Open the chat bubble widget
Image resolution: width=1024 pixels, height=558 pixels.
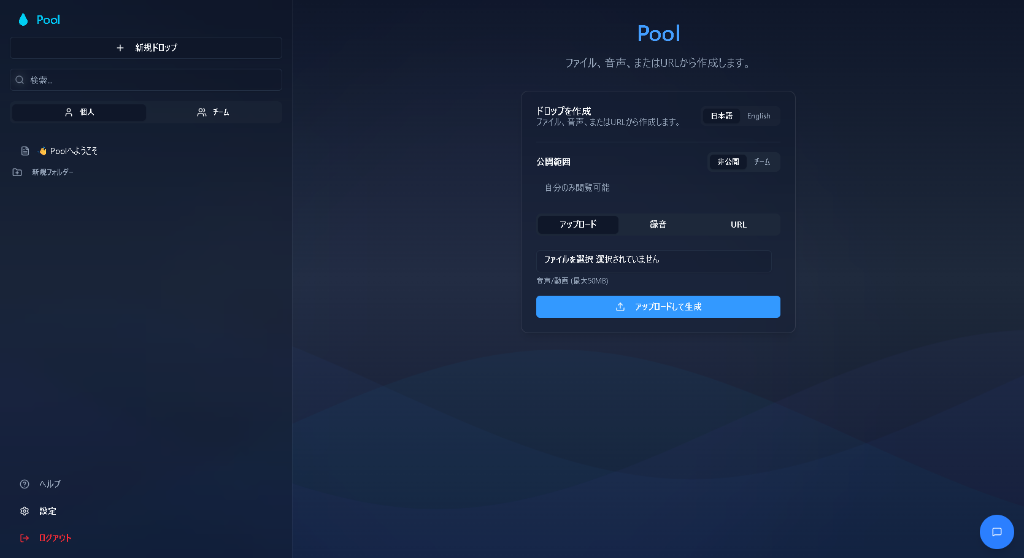pos(997,532)
